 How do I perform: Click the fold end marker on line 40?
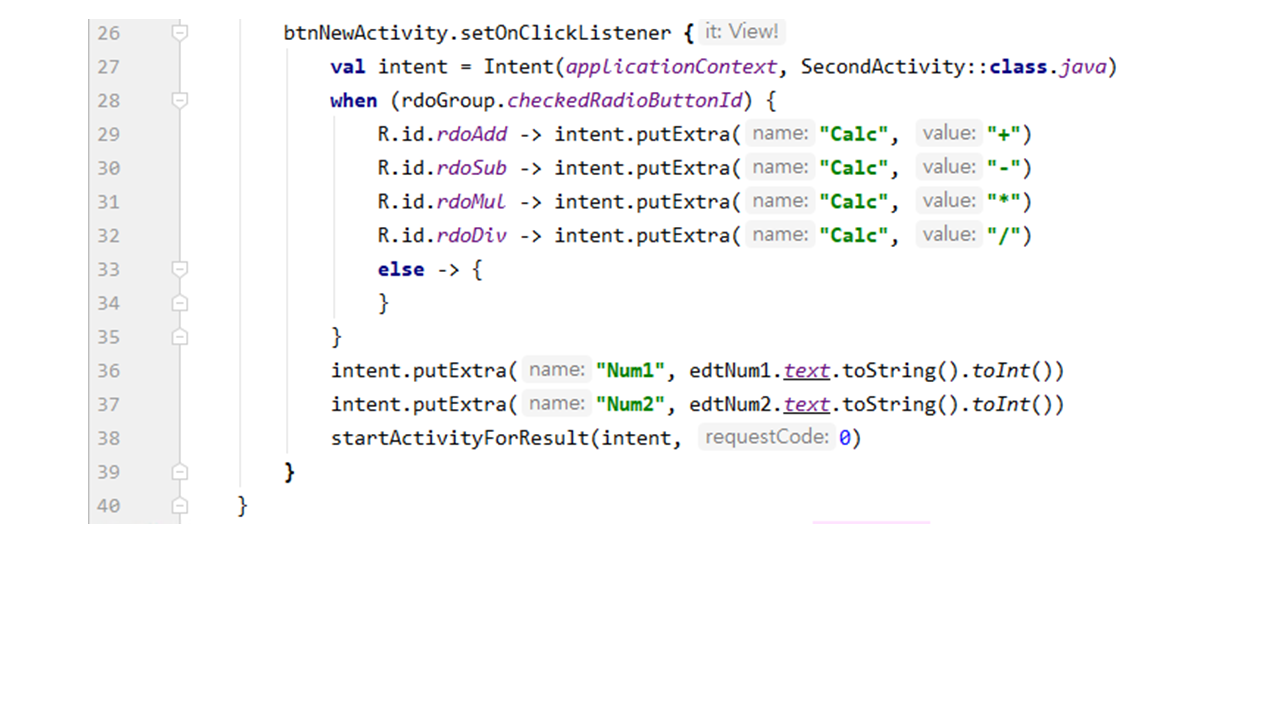[x=180, y=506]
